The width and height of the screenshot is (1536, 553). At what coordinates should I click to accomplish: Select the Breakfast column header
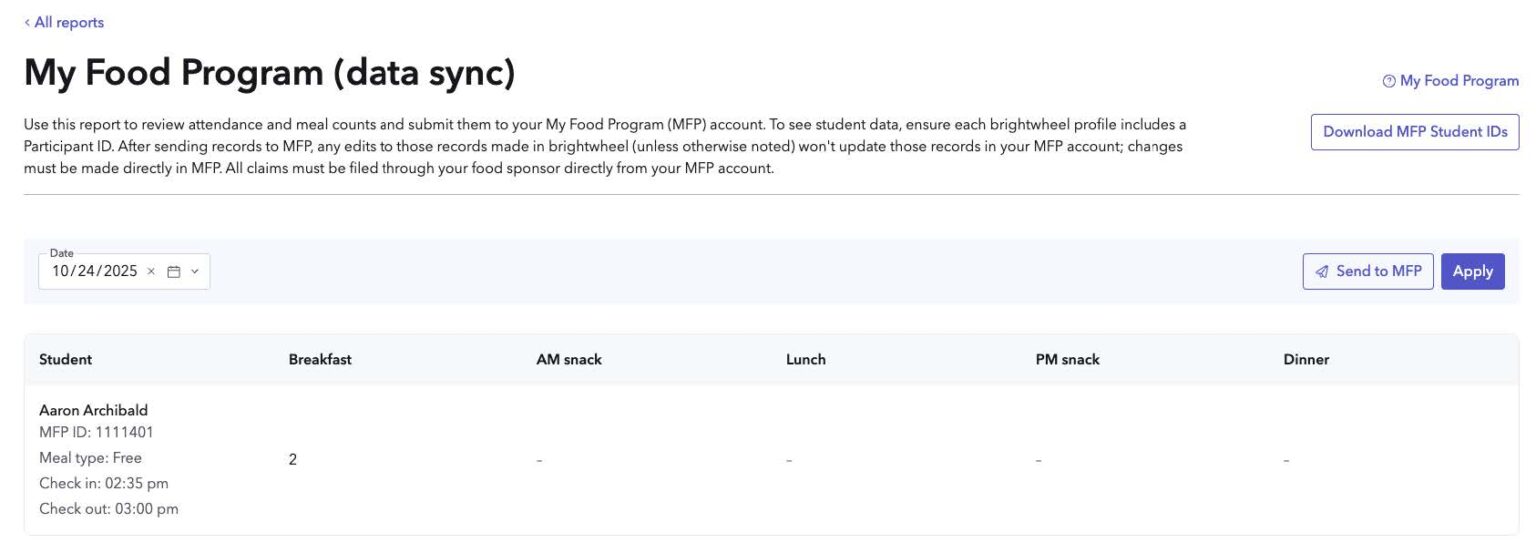coord(320,359)
